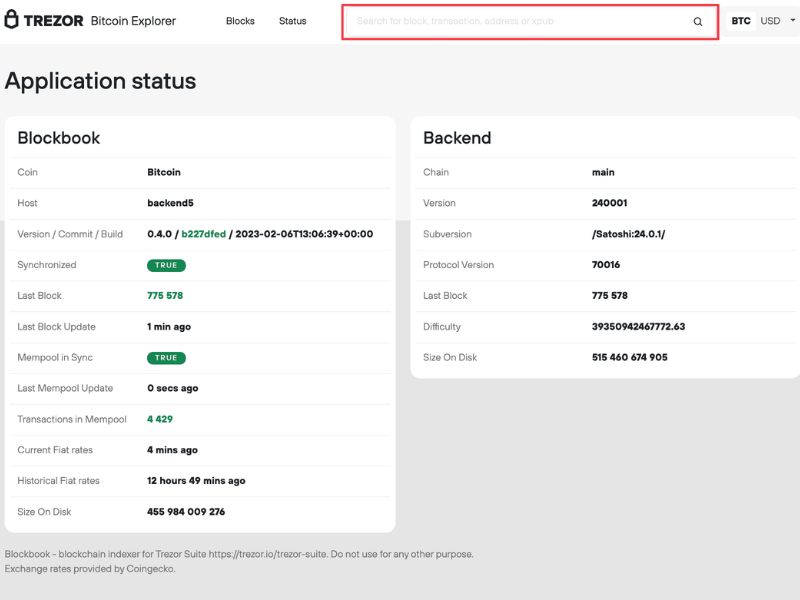Click the Mempool in Sync TRUE badge
The image size is (800, 600).
click(166, 358)
